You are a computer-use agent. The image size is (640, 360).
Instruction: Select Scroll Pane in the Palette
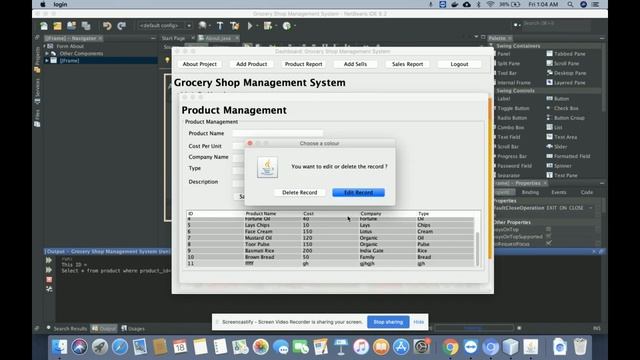click(563, 63)
